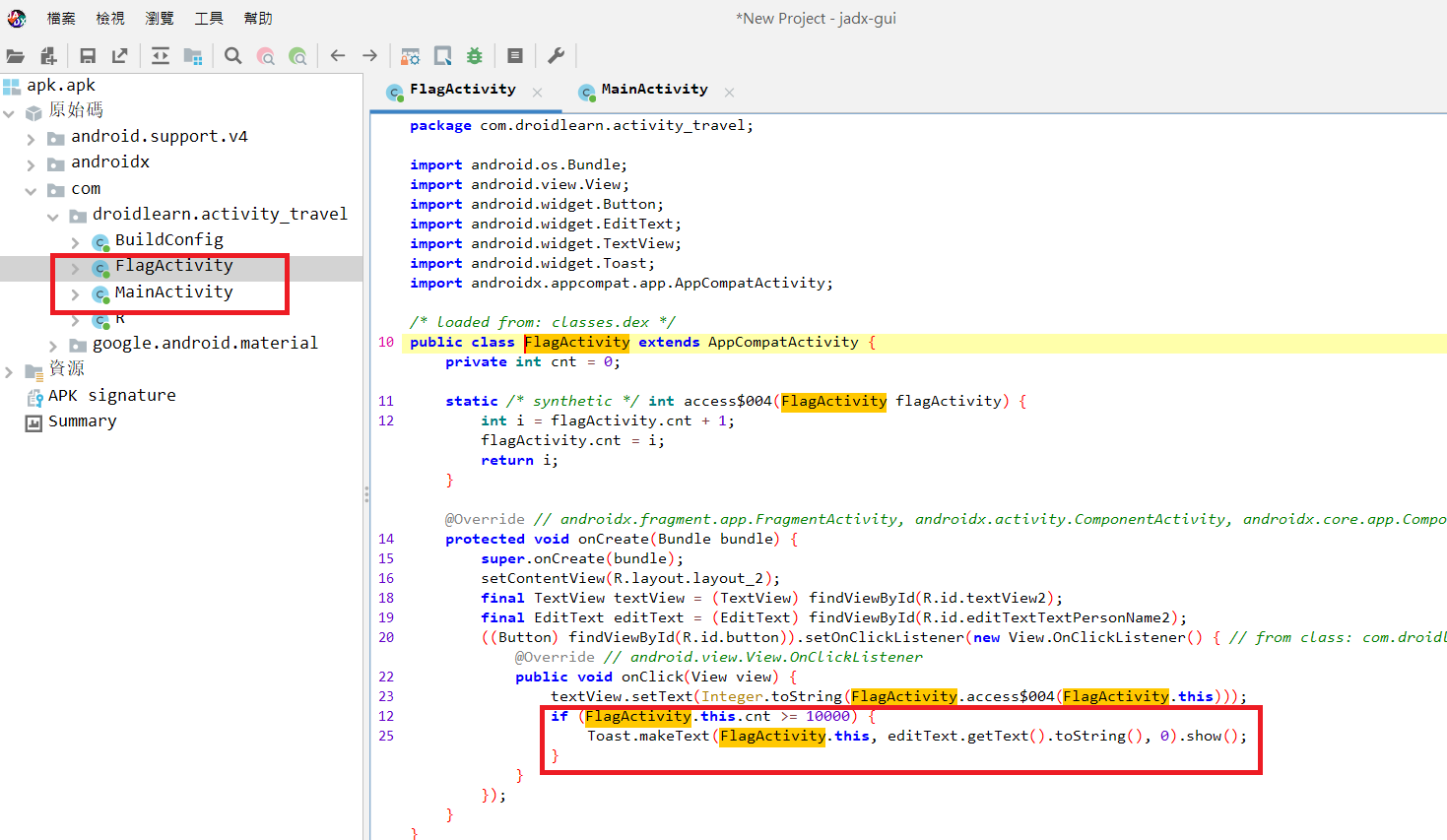This screenshot has width=1447, height=840.
Task: Toggle the deobfuscation lock-gear icon
Action: [x=411, y=56]
